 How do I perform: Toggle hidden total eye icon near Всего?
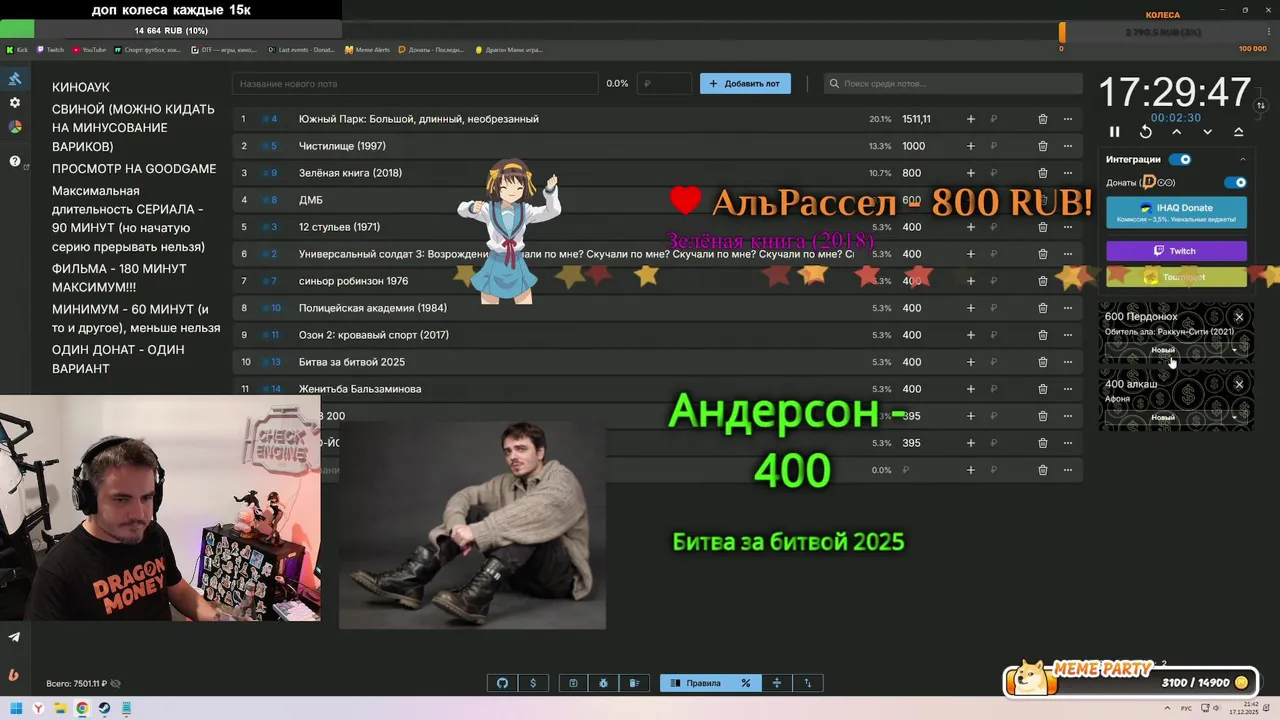point(116,684)
